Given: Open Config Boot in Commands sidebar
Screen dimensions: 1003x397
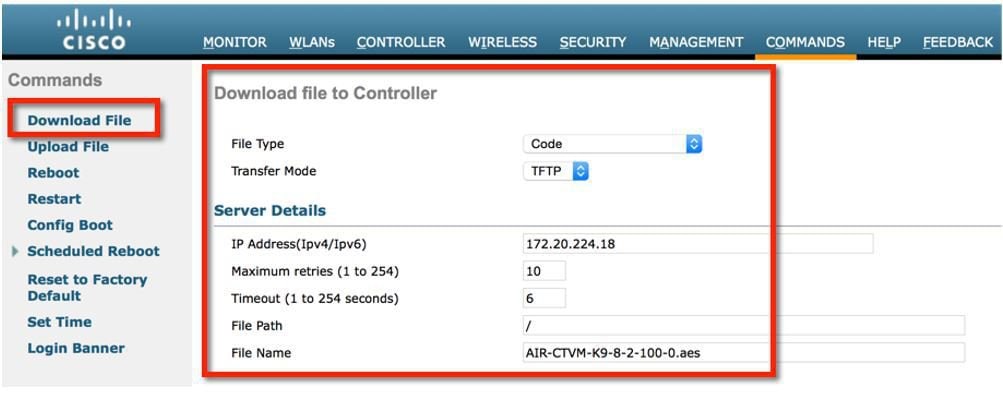Looking at the screenshot, I should [70, 225].
